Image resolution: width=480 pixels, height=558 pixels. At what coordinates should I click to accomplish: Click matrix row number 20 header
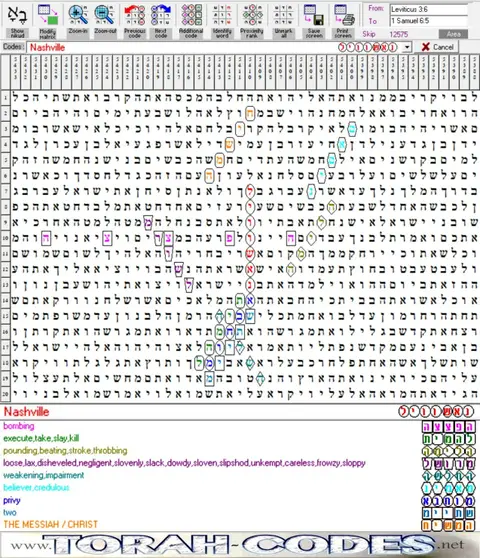(5, 393)
